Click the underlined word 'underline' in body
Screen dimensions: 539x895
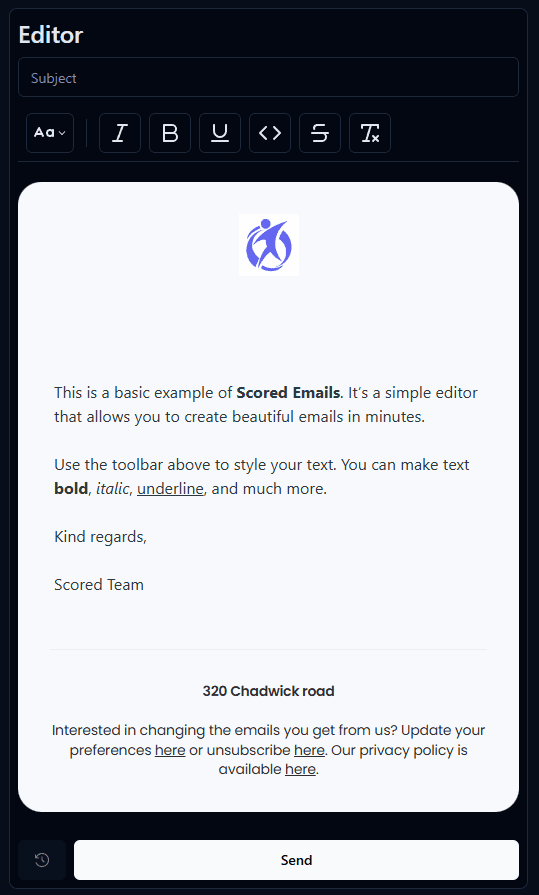[170, 489]
